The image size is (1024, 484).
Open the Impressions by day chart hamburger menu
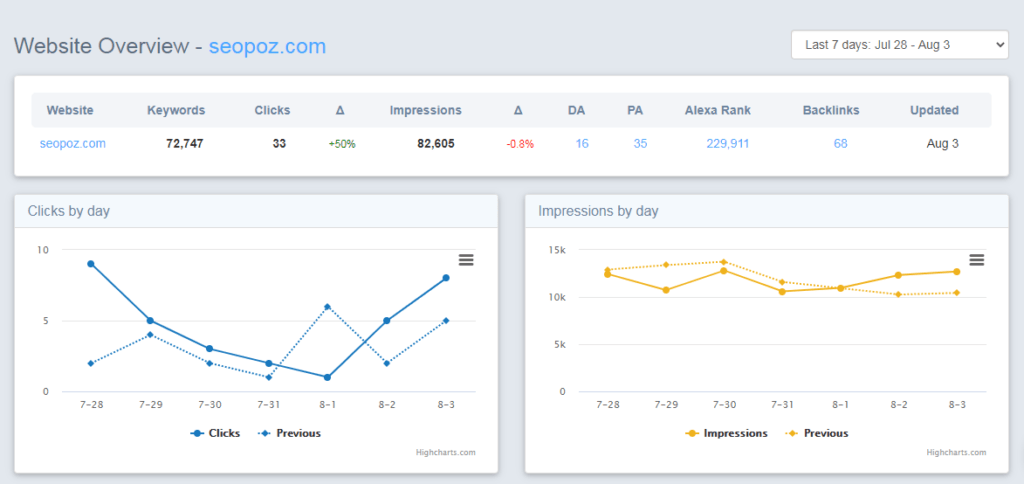(x=976, y=260)
